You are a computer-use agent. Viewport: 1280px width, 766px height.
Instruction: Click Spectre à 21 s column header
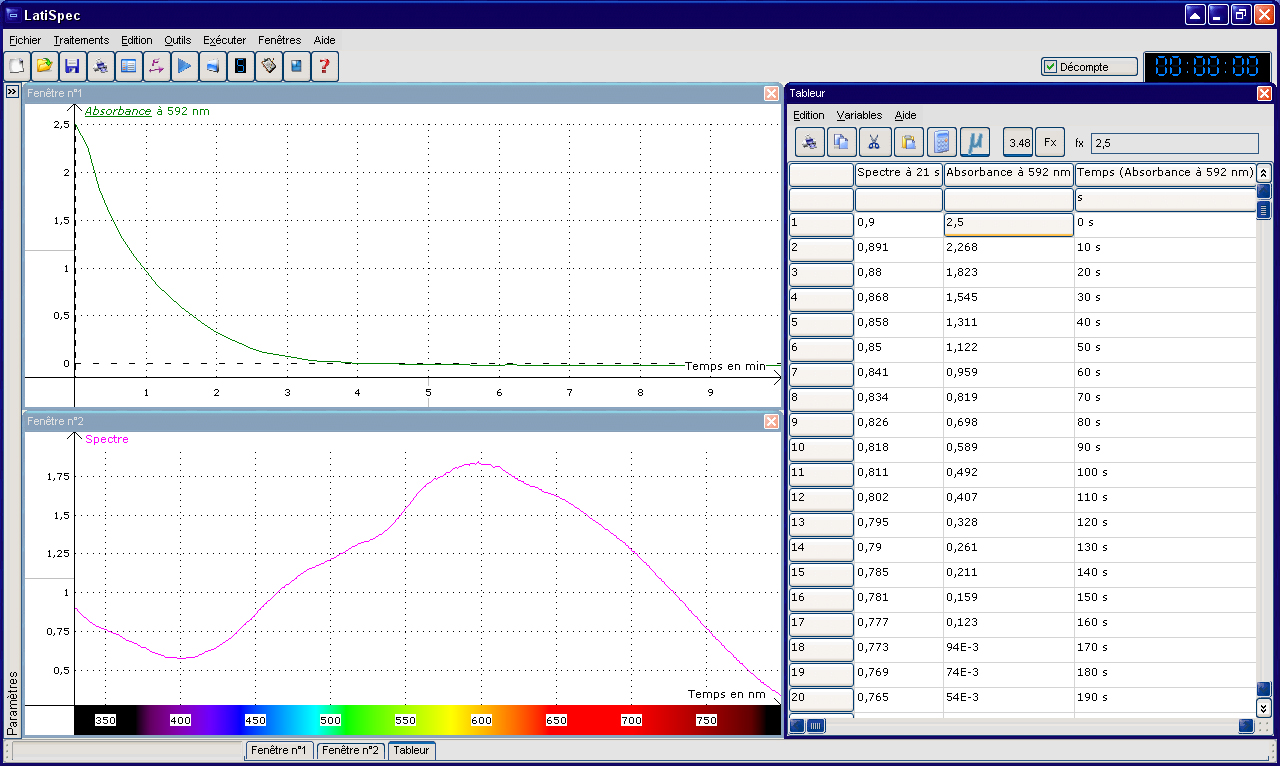tap(899, 173)
